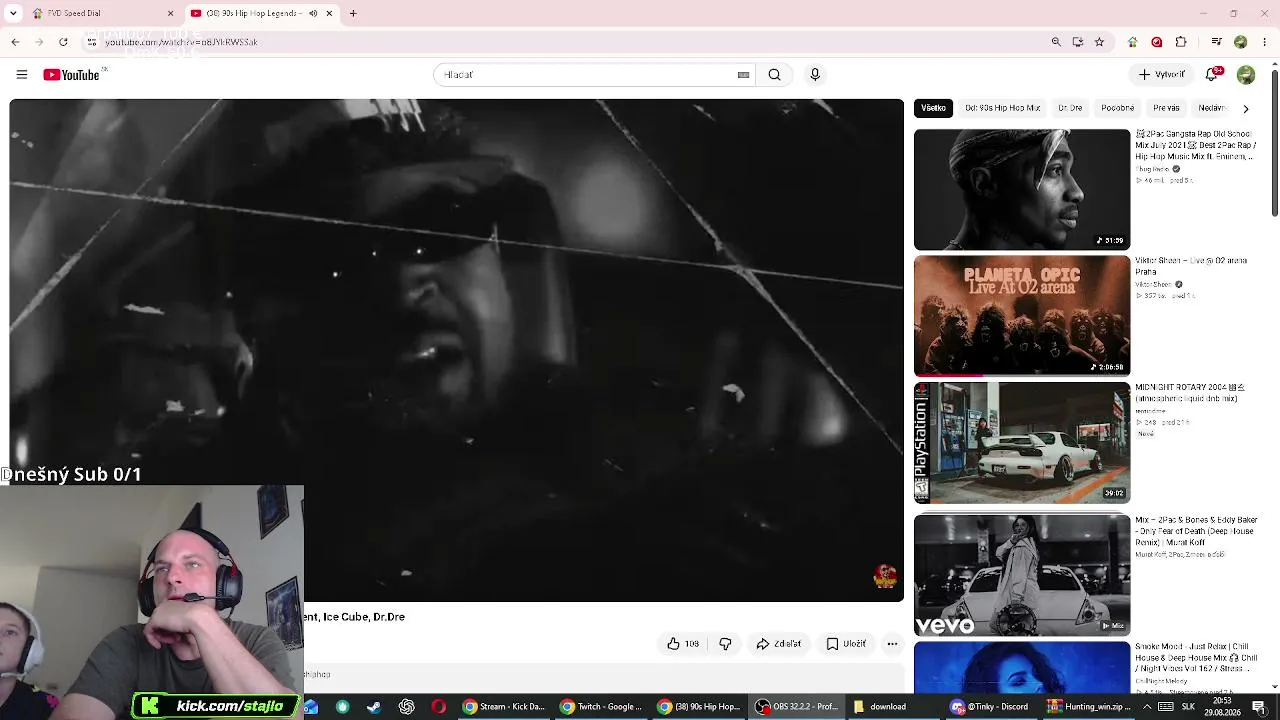Screen dimensions: 1280x720
Task: Change the SLK input language
Action: tap(1188, 707)
